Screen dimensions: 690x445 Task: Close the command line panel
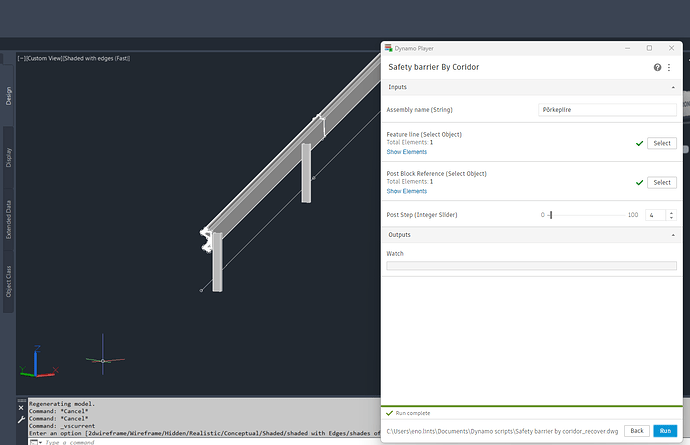tap(21, 408)
